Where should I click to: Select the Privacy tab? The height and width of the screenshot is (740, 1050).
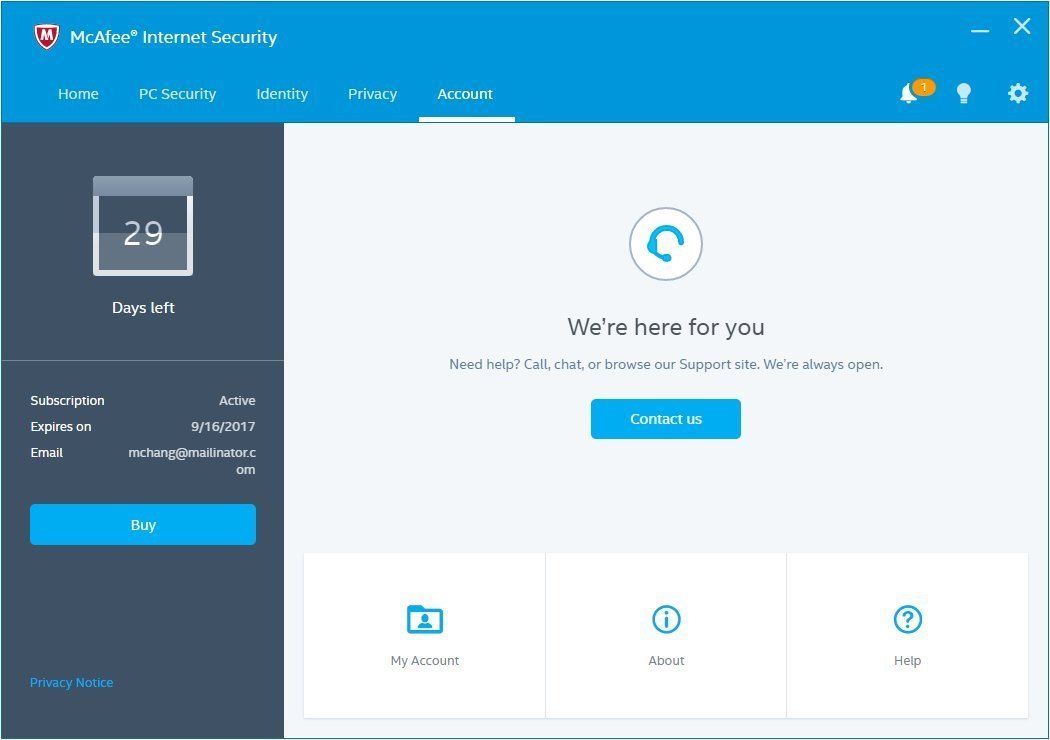(372, 94)
